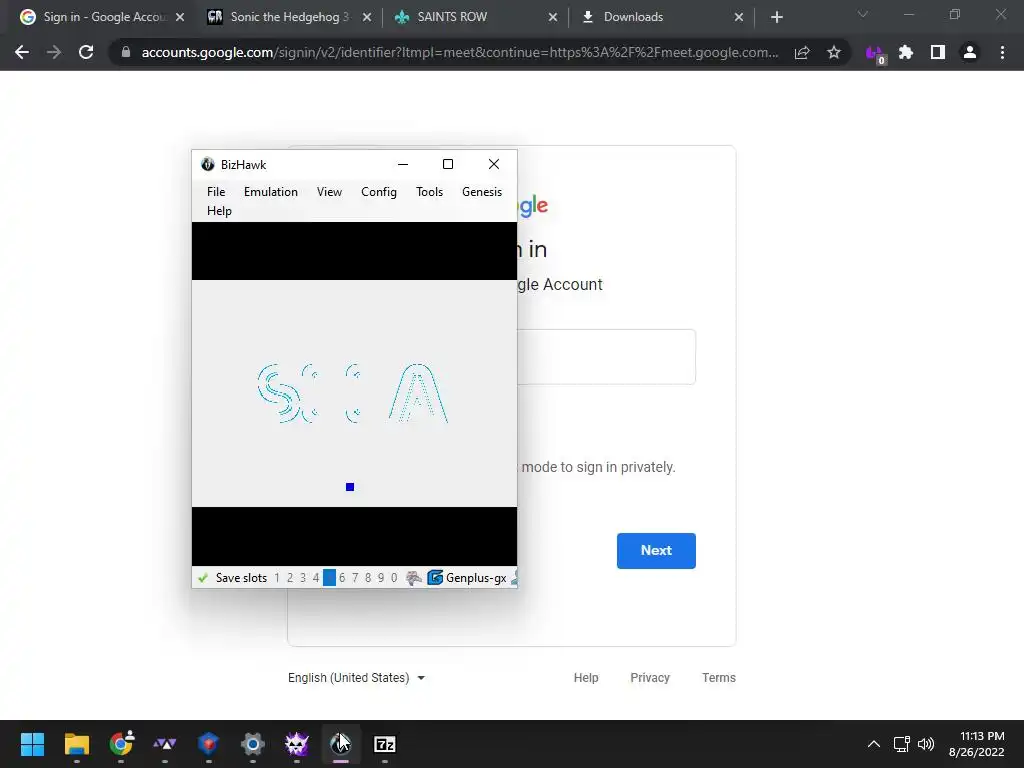Screen dimensions: 1024x768
Task: Open 7-Zip from taskbar
Action: [x=385, y=744]
